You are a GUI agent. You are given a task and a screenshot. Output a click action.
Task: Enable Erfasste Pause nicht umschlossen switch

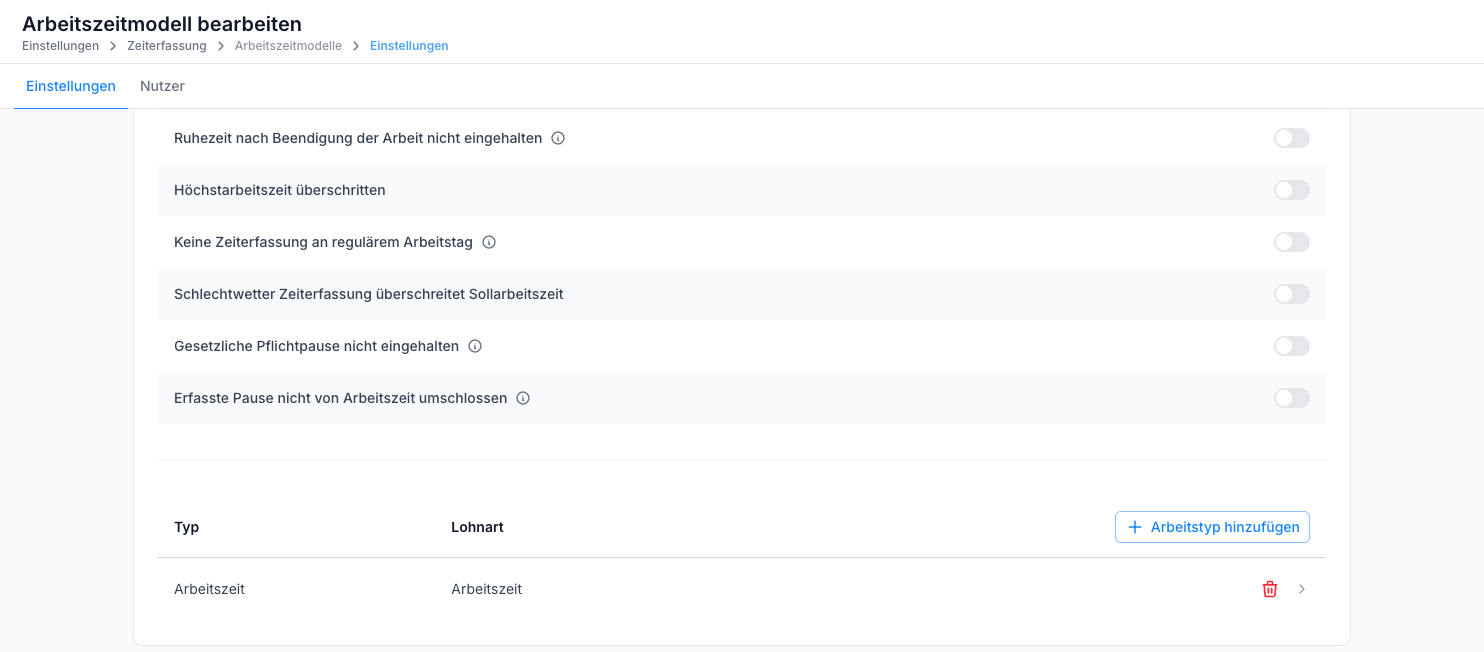pyautogui.click(x=1292, y=398)
